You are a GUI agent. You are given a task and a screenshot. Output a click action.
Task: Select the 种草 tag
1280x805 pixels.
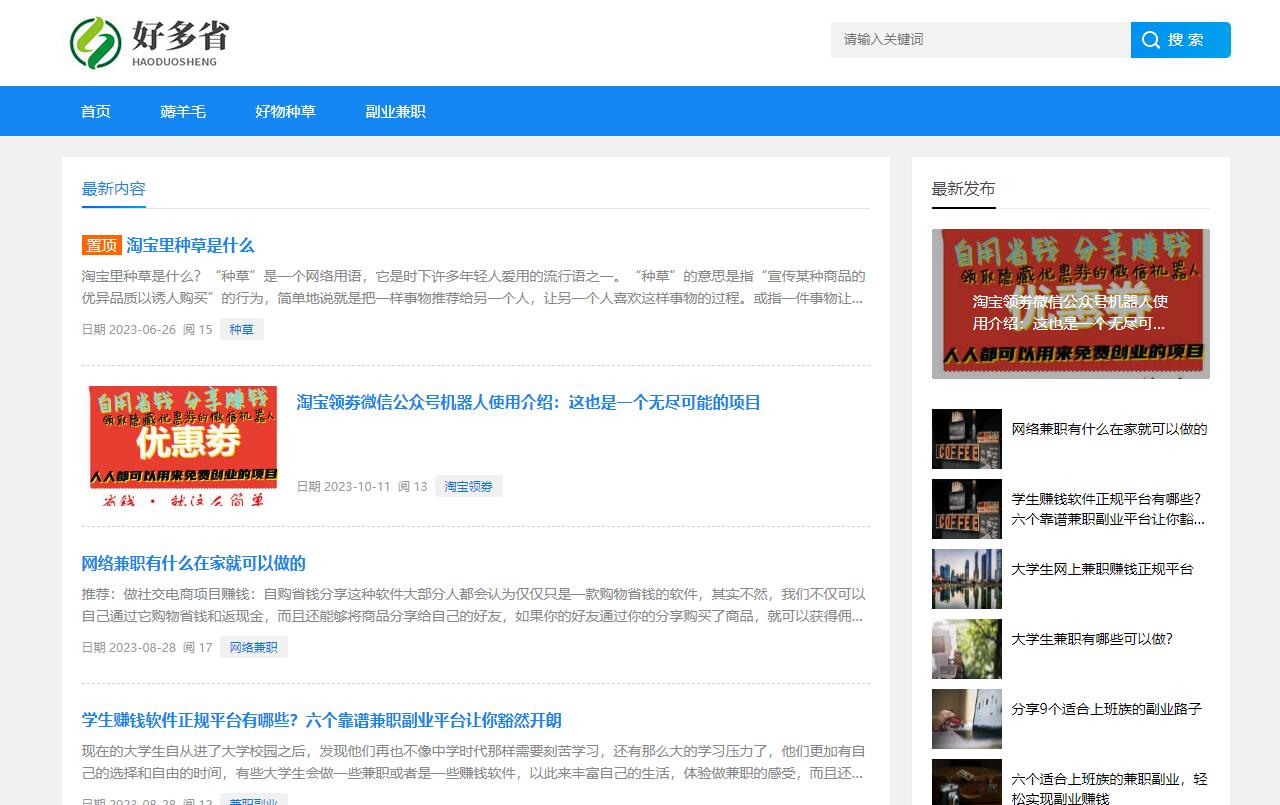(242, 329)
